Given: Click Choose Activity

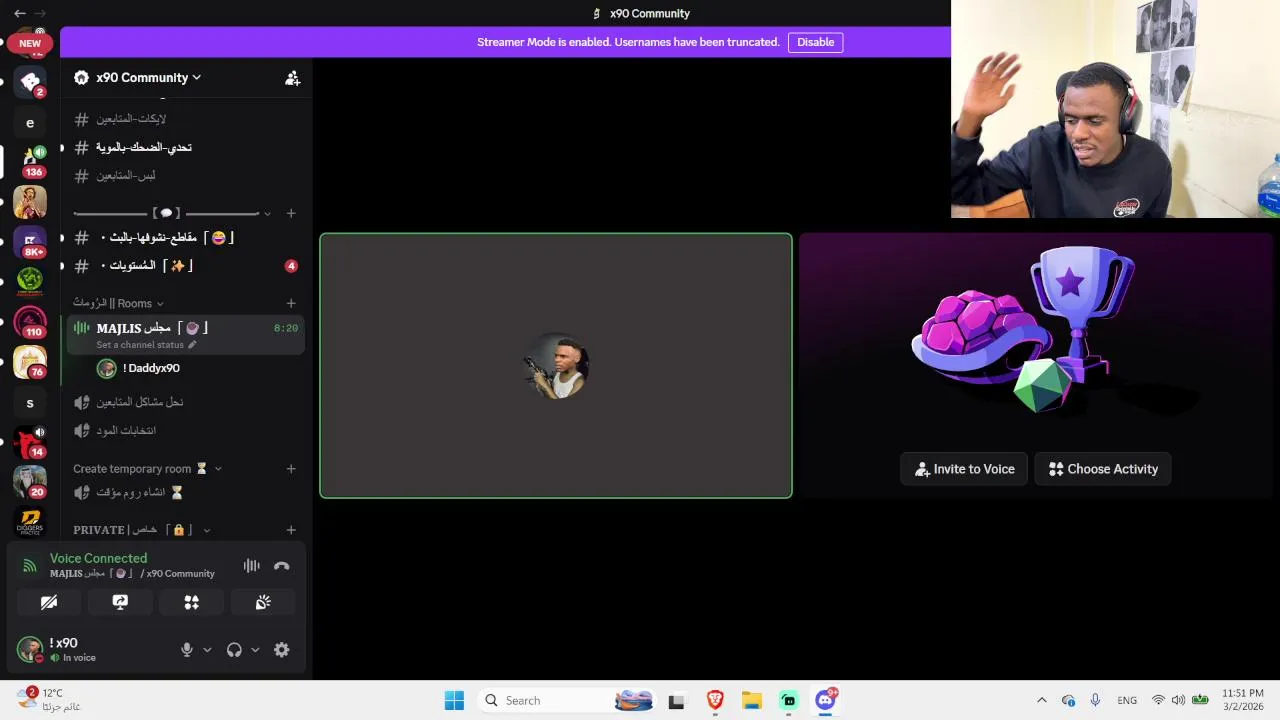Looking at the screenshot, I should 1103,469.
